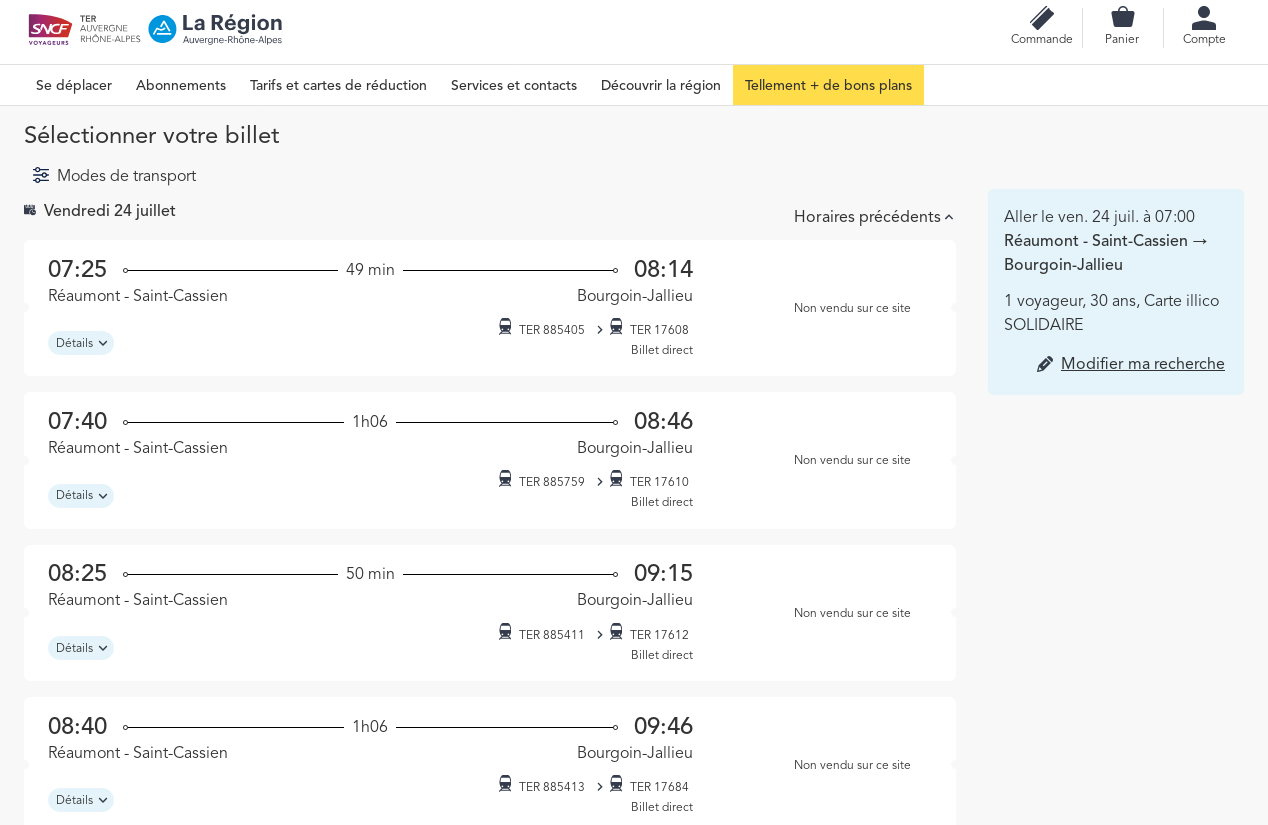1268x825 pixels.
Task: Open the Compte user icon
Action: (x=1204, y=18)
